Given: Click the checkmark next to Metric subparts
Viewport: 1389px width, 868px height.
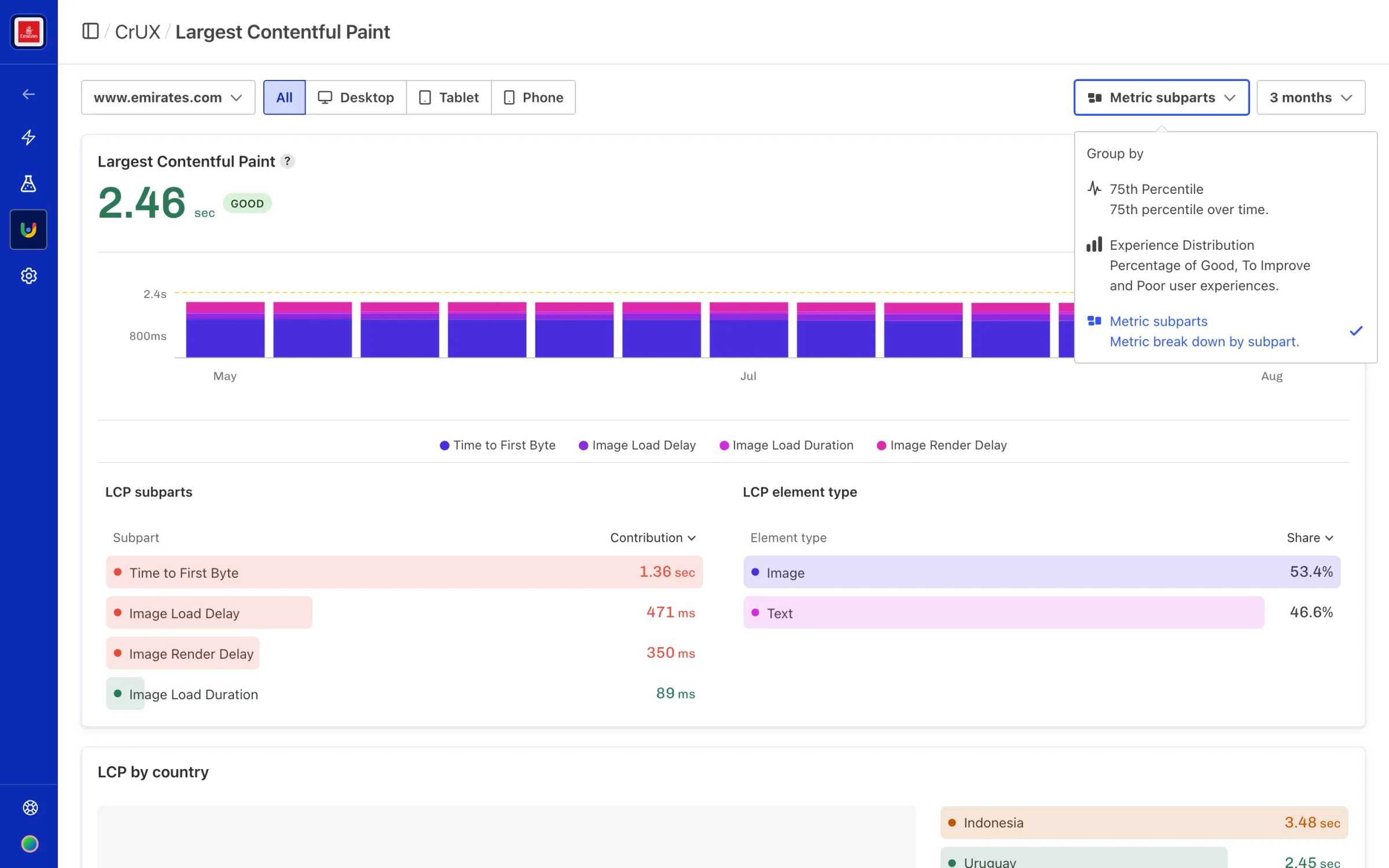Looking at the screenshot, I should (1356, 331).
